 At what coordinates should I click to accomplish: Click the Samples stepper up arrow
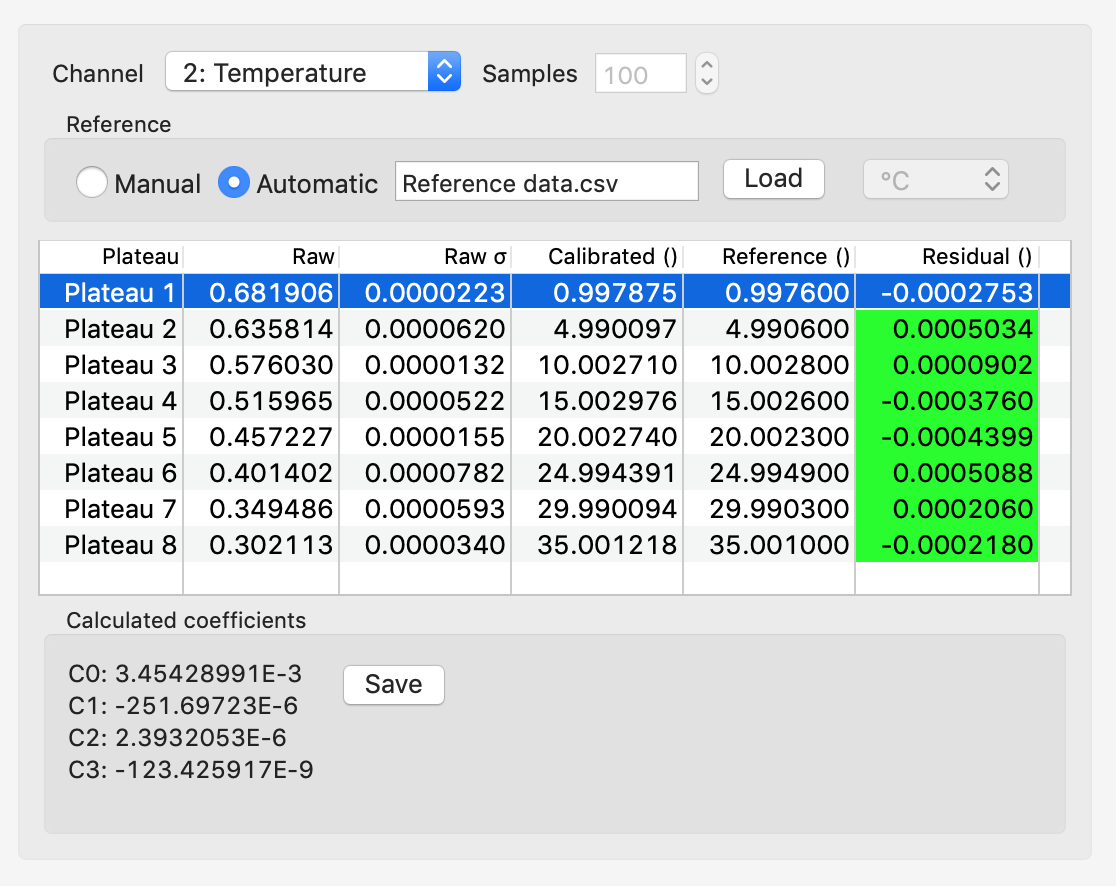pos(707,64)
